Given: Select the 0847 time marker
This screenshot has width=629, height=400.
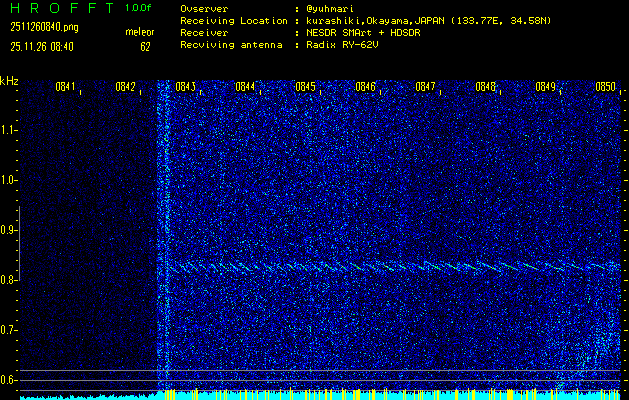Looking at the screenshot, I should [x=425, y=87].
